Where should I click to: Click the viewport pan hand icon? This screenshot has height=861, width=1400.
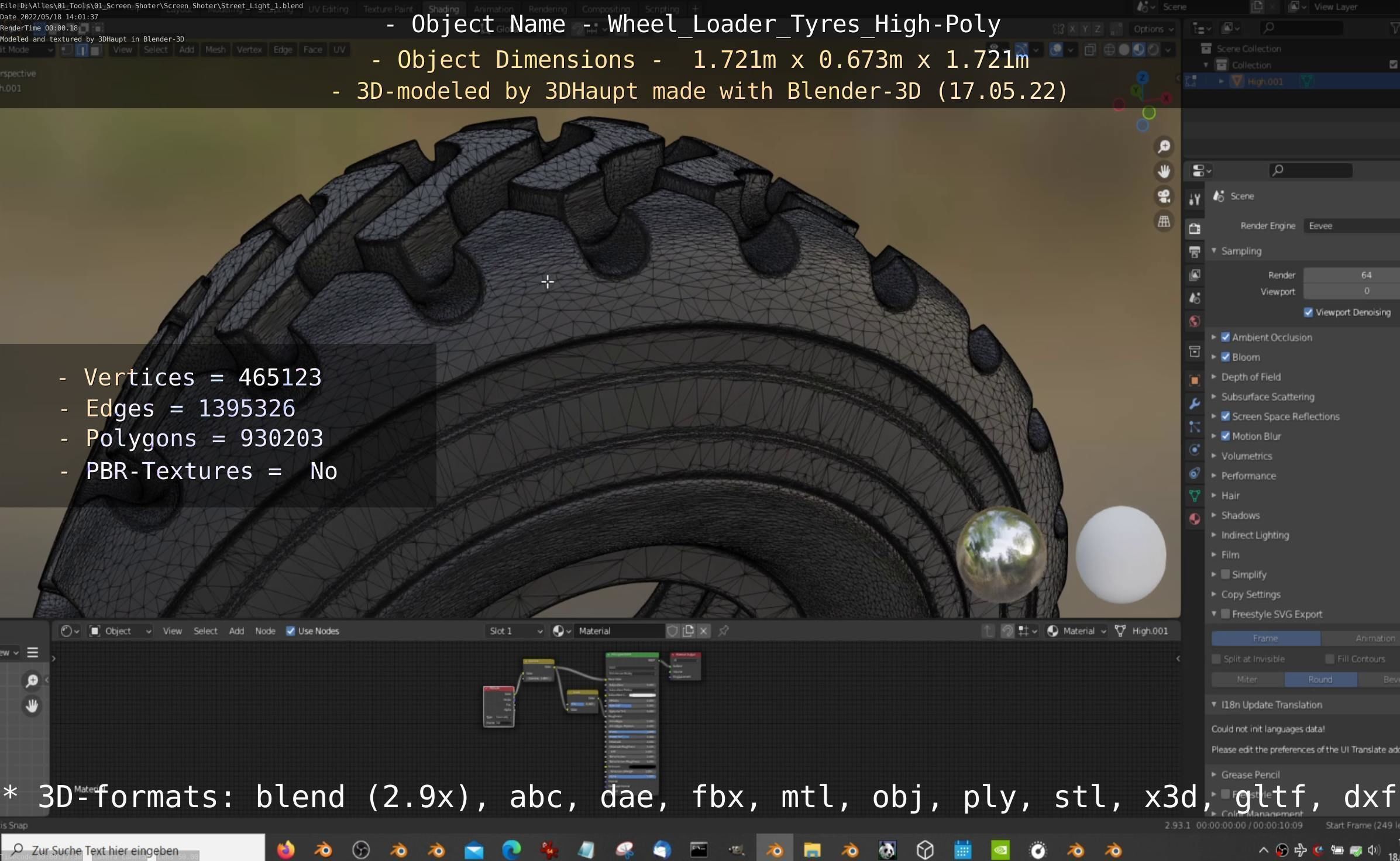1164,171
